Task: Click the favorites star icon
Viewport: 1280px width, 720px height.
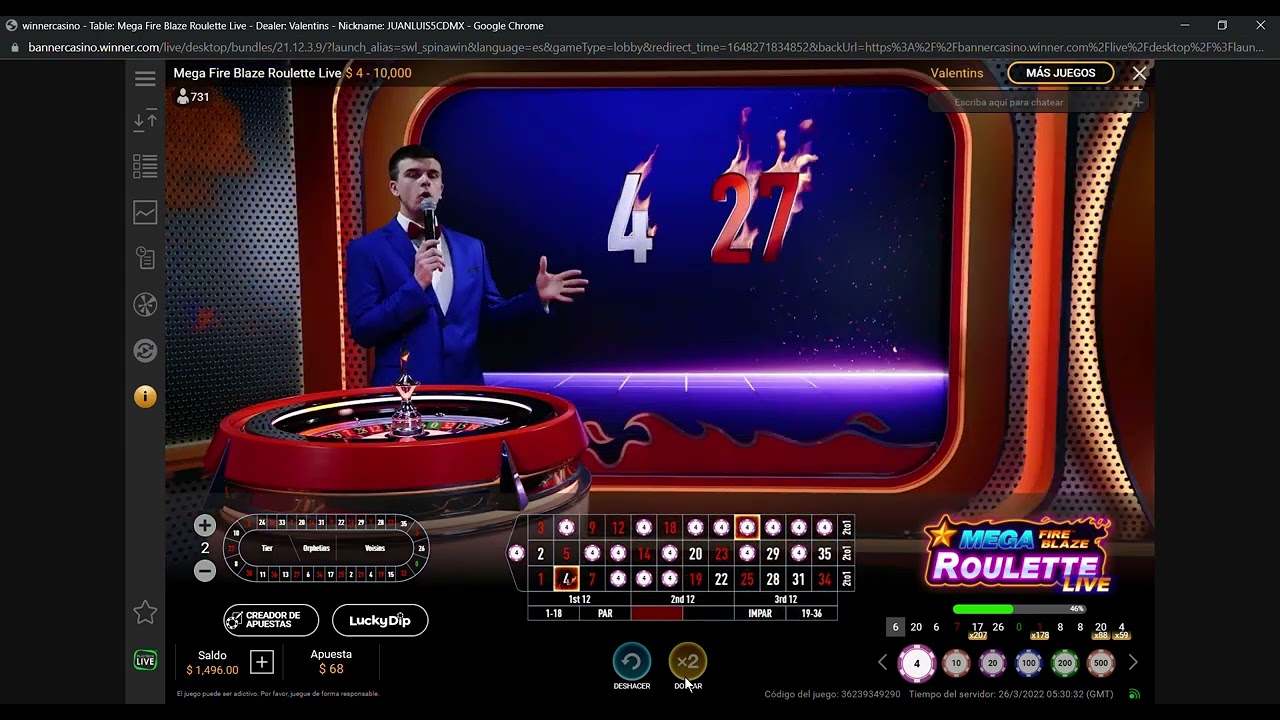Action: pyautogui.click(x=145, y=612)
